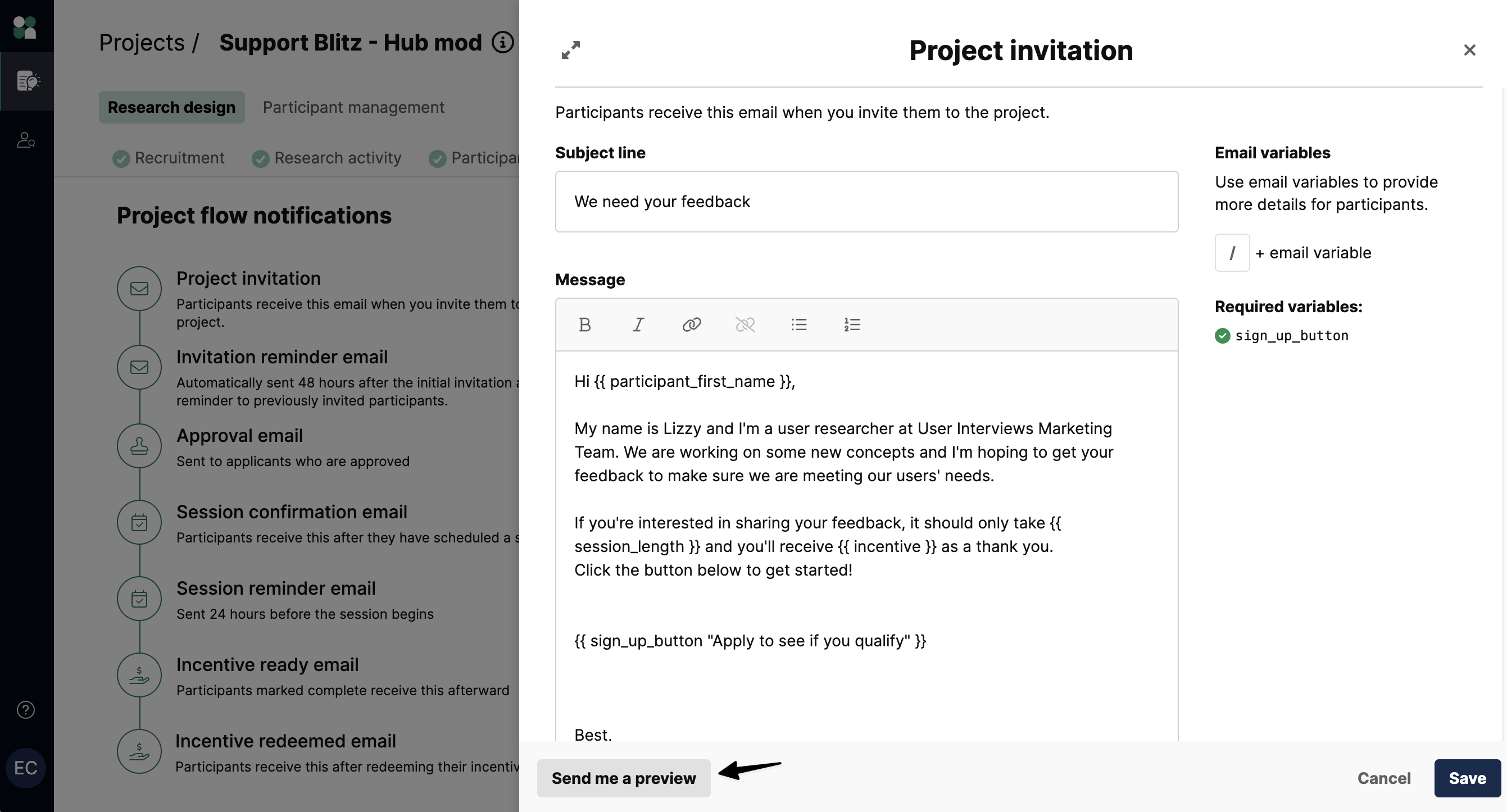Select the Research design tab
This screenshot has width=1507, height=812.
tap(171, 108)
